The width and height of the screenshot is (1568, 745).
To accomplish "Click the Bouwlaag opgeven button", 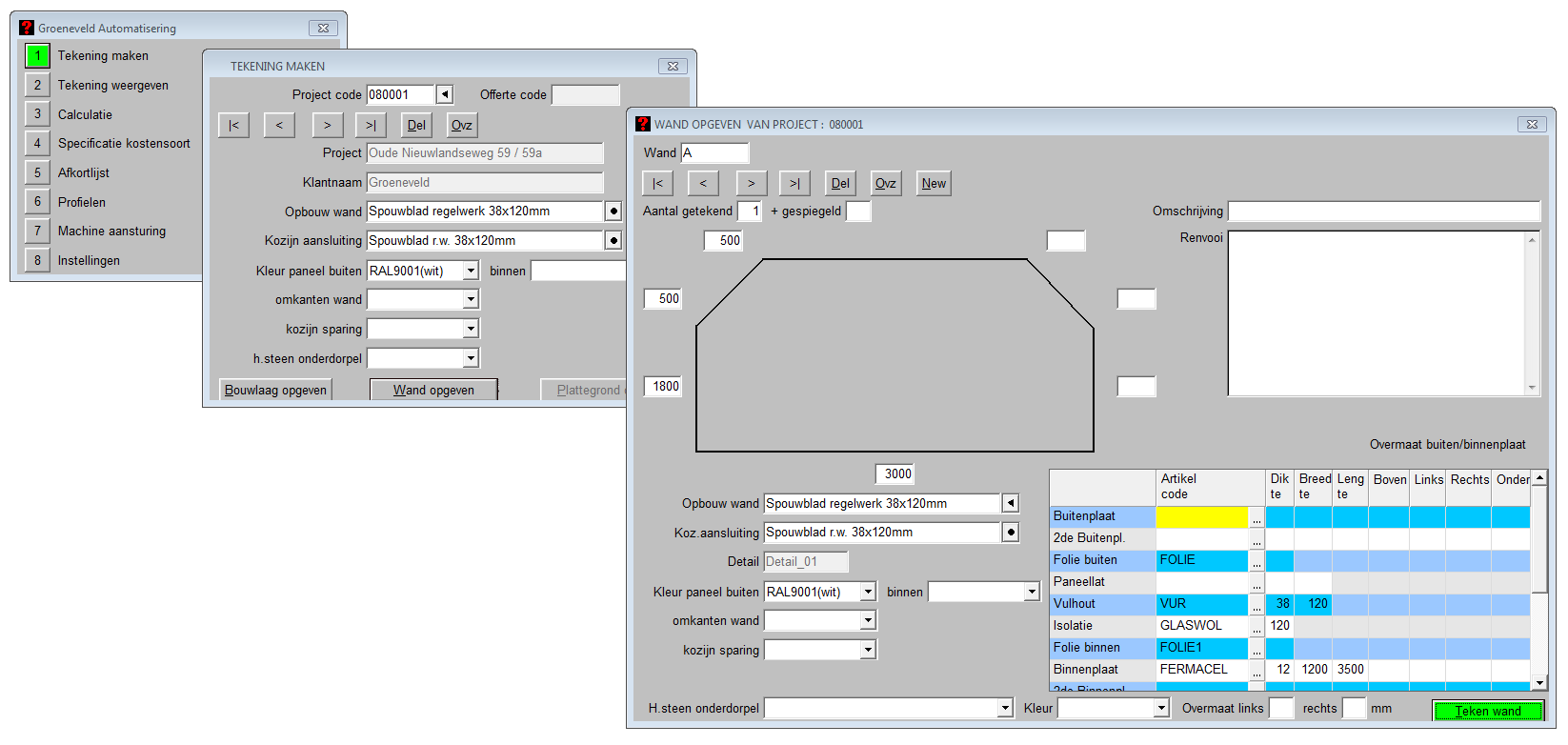I will (275, 391).
